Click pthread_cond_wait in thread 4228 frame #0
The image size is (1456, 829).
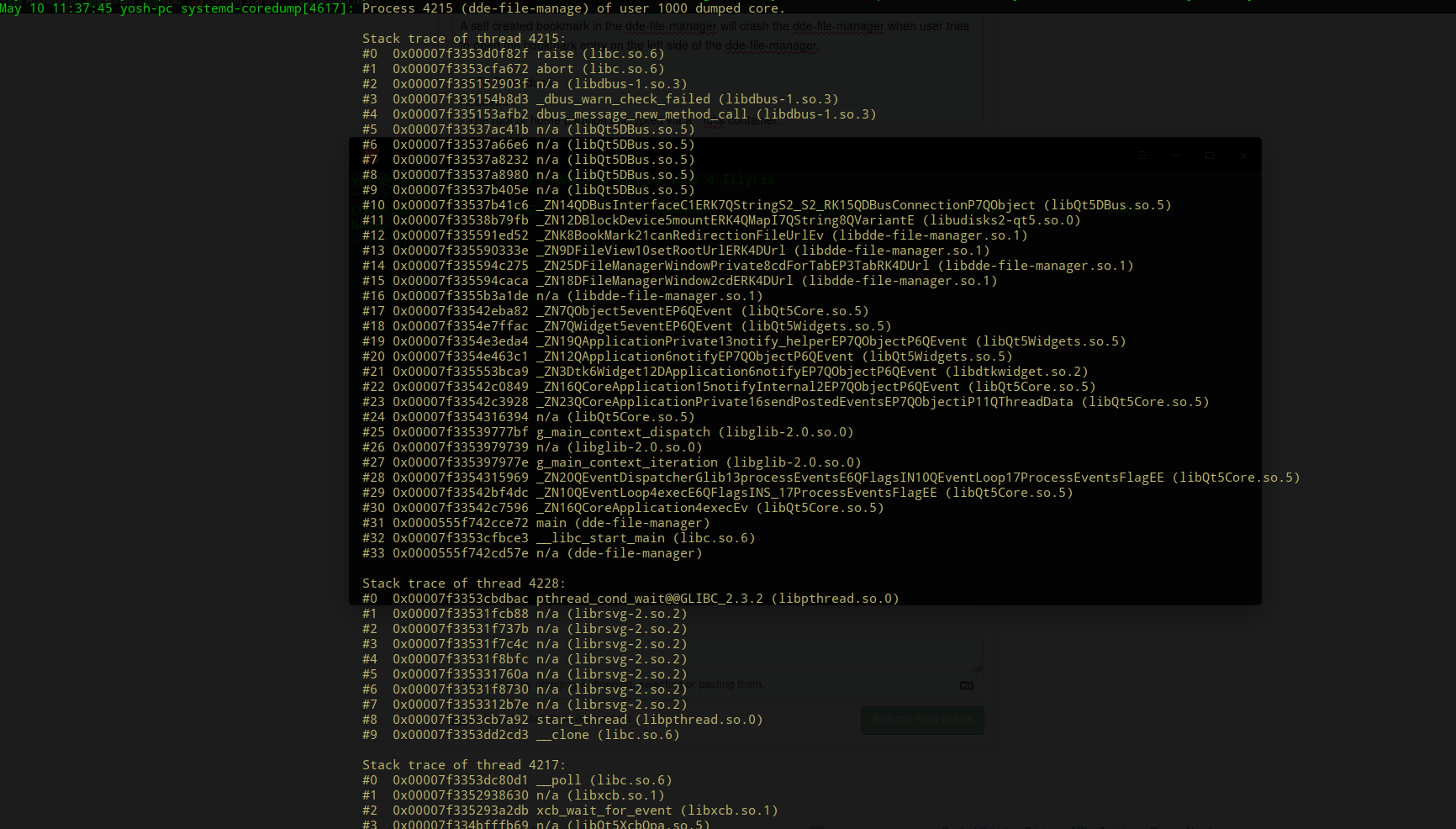[x=600, y=598]
